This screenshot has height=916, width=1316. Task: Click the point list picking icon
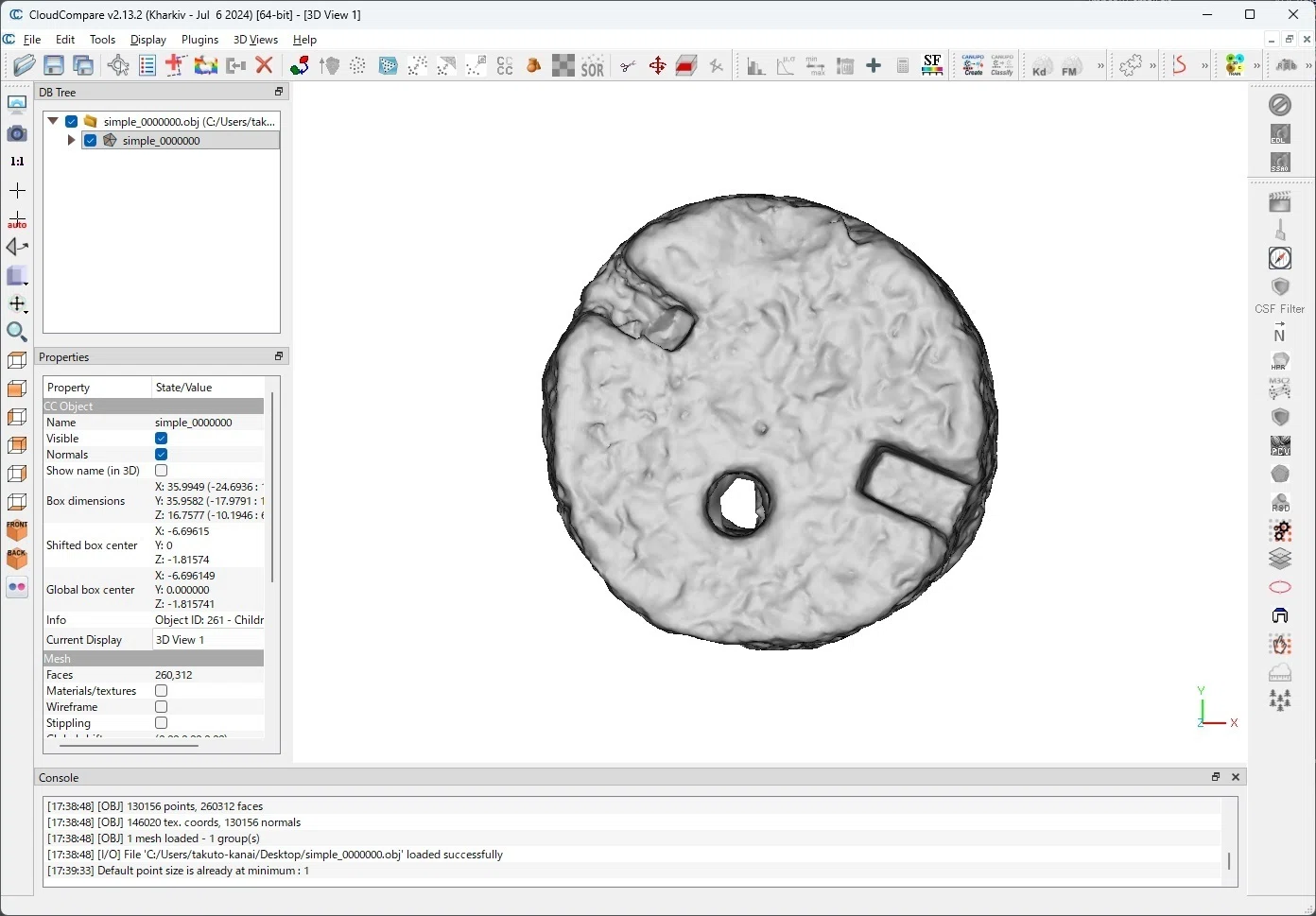(x=147, y=65)
